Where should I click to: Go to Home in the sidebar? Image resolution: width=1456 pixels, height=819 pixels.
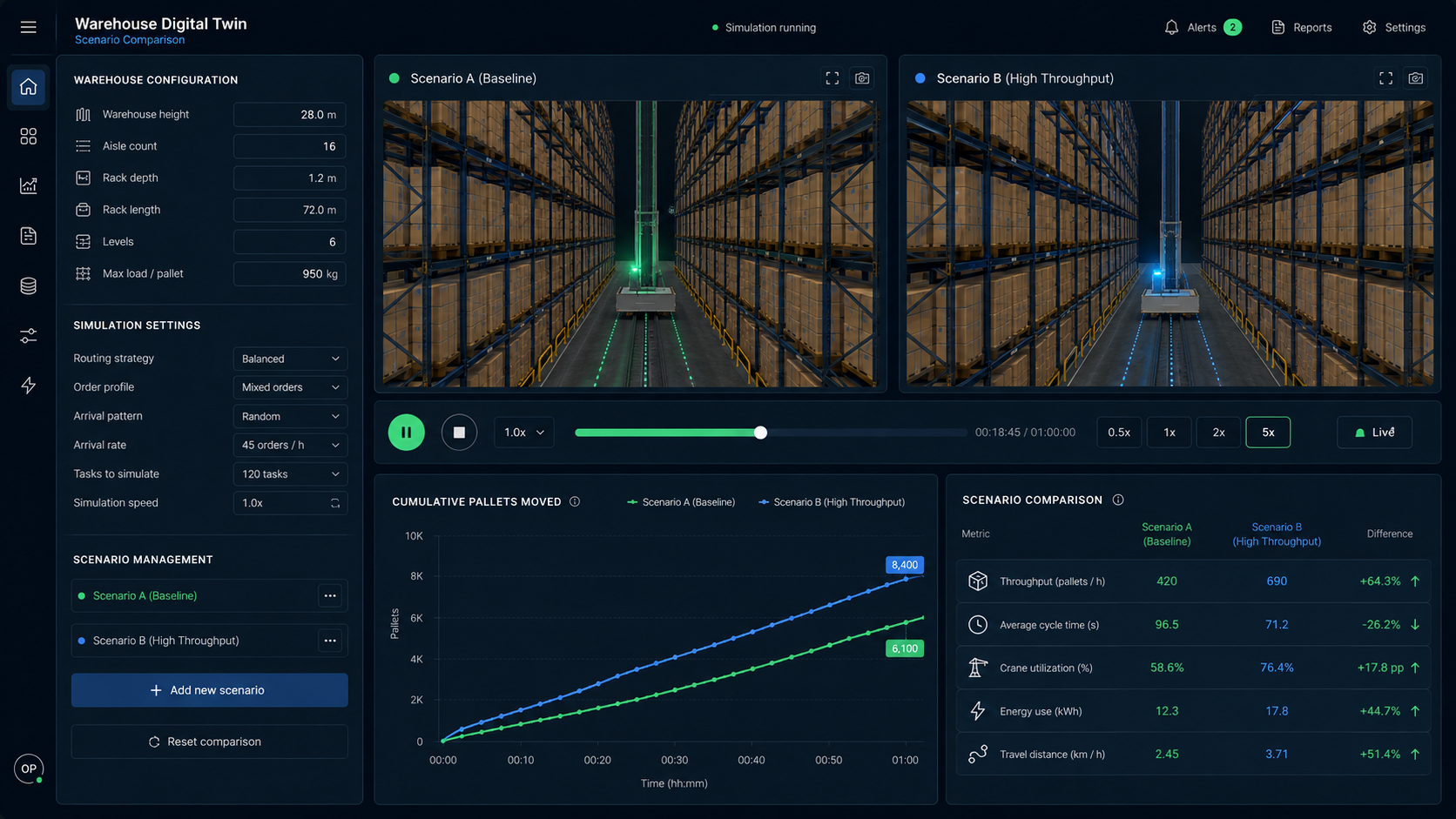click(x=28, y=87)
